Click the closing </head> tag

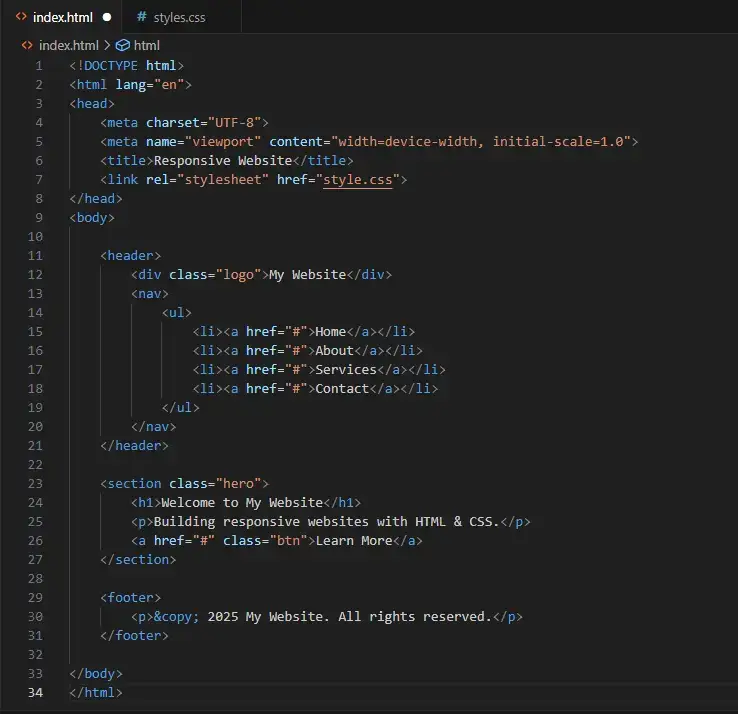[x=96, y=199]
